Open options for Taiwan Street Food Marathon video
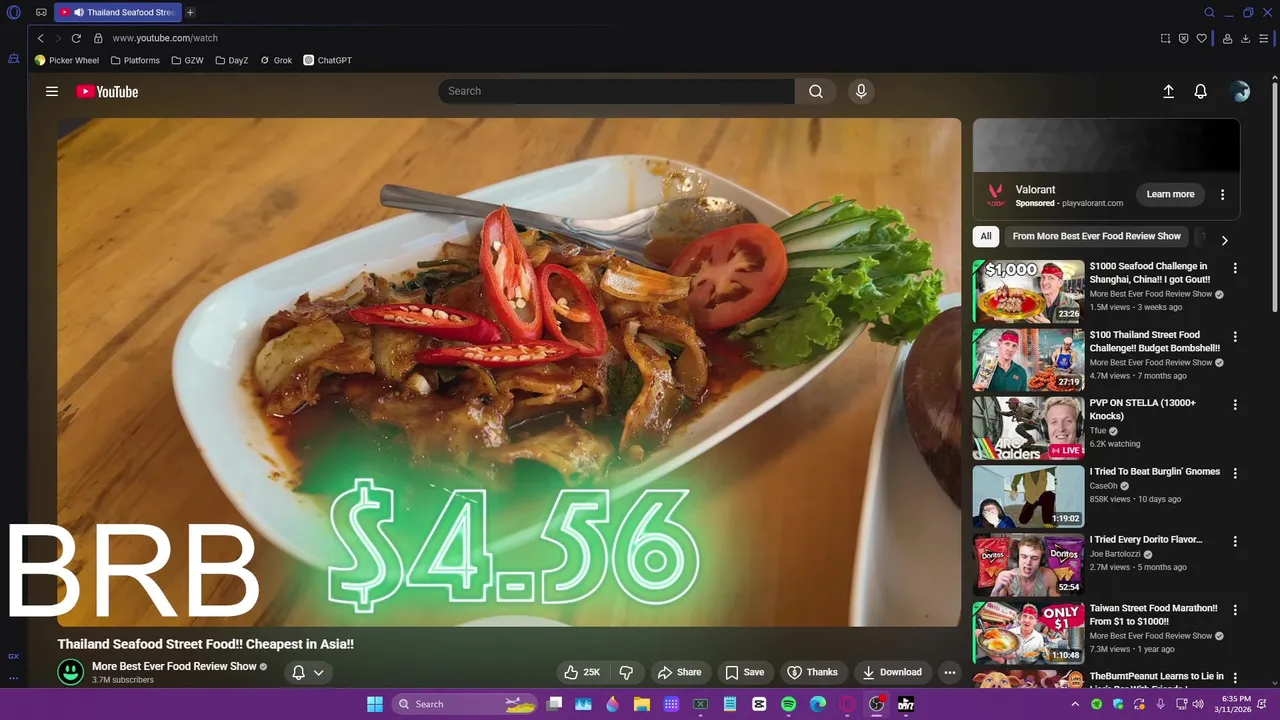The image size is (1280, 720). pos(1235,609)
